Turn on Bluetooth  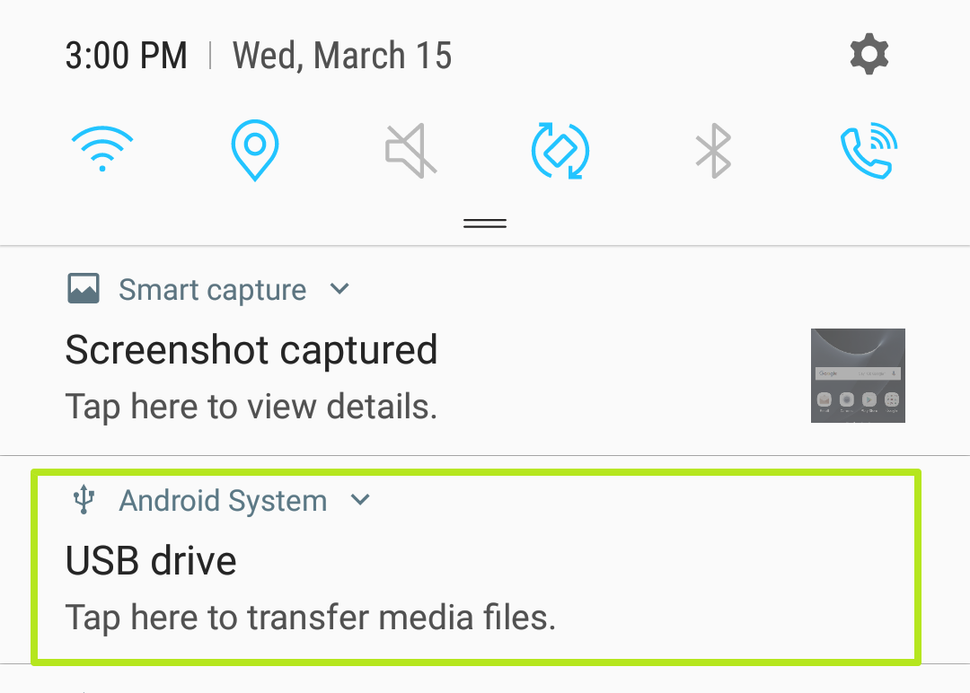point(713,148)
